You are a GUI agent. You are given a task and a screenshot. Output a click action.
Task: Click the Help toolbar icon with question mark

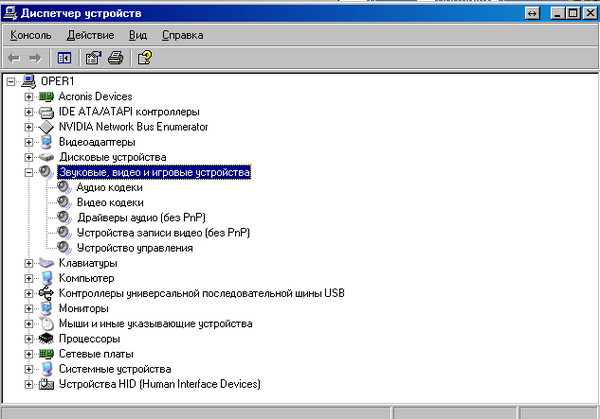(145, 58)
